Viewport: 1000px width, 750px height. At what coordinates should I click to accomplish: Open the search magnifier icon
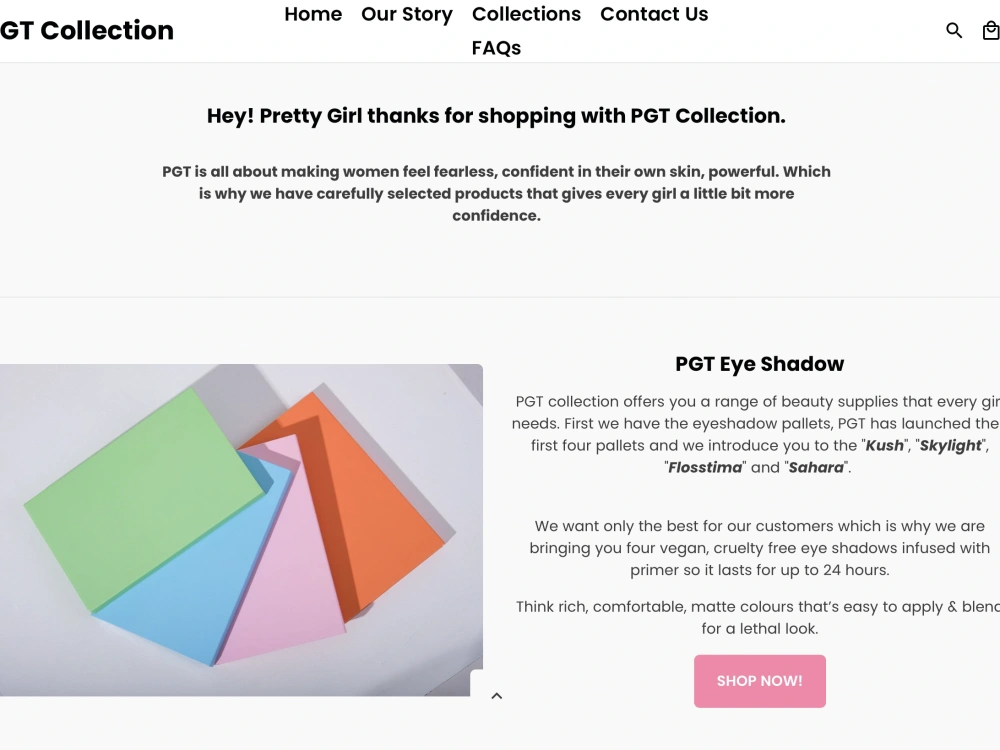tap(953, 30)
